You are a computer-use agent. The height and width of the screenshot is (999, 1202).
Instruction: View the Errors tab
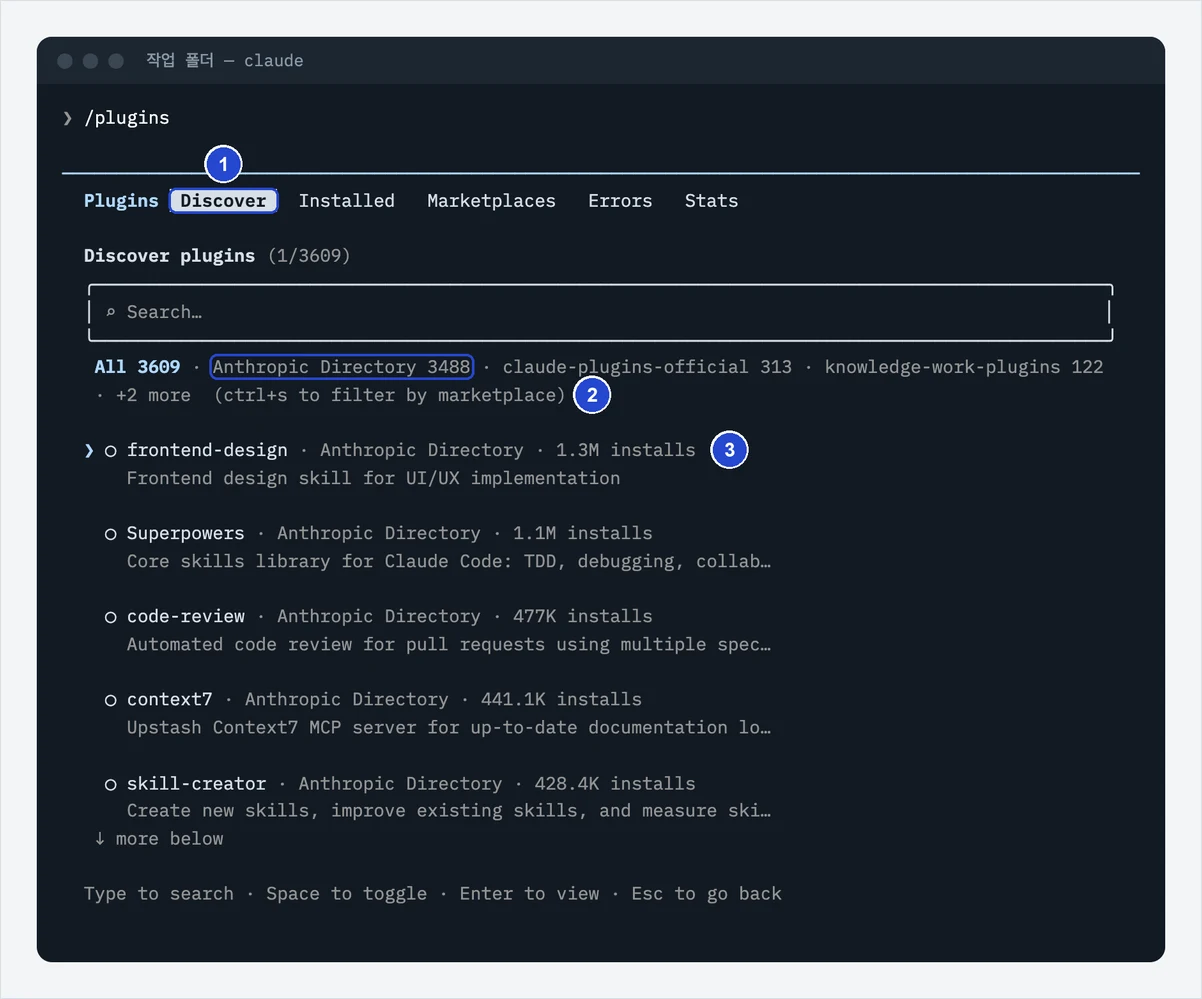coord(620,201)
